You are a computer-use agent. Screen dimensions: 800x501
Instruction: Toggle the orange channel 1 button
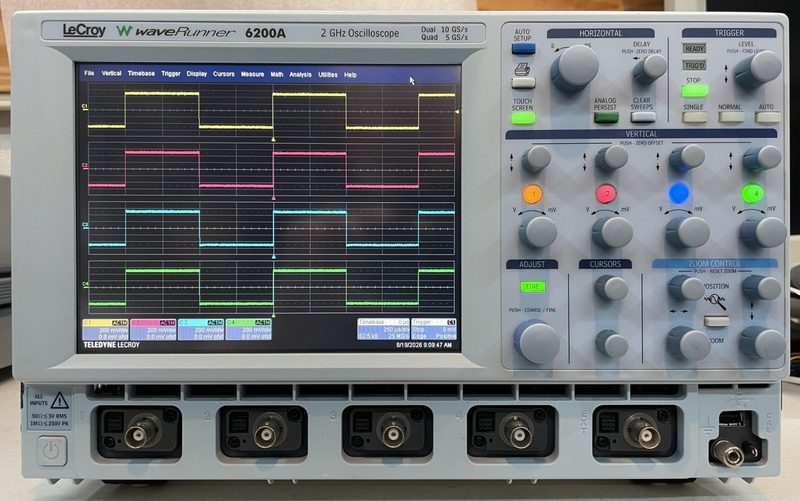[x=533, y=194]
